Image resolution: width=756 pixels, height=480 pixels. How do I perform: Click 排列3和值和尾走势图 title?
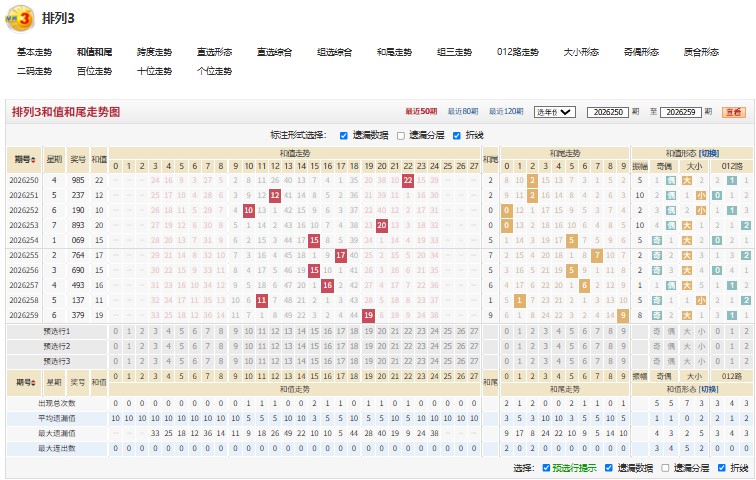[x=66, y=112]
